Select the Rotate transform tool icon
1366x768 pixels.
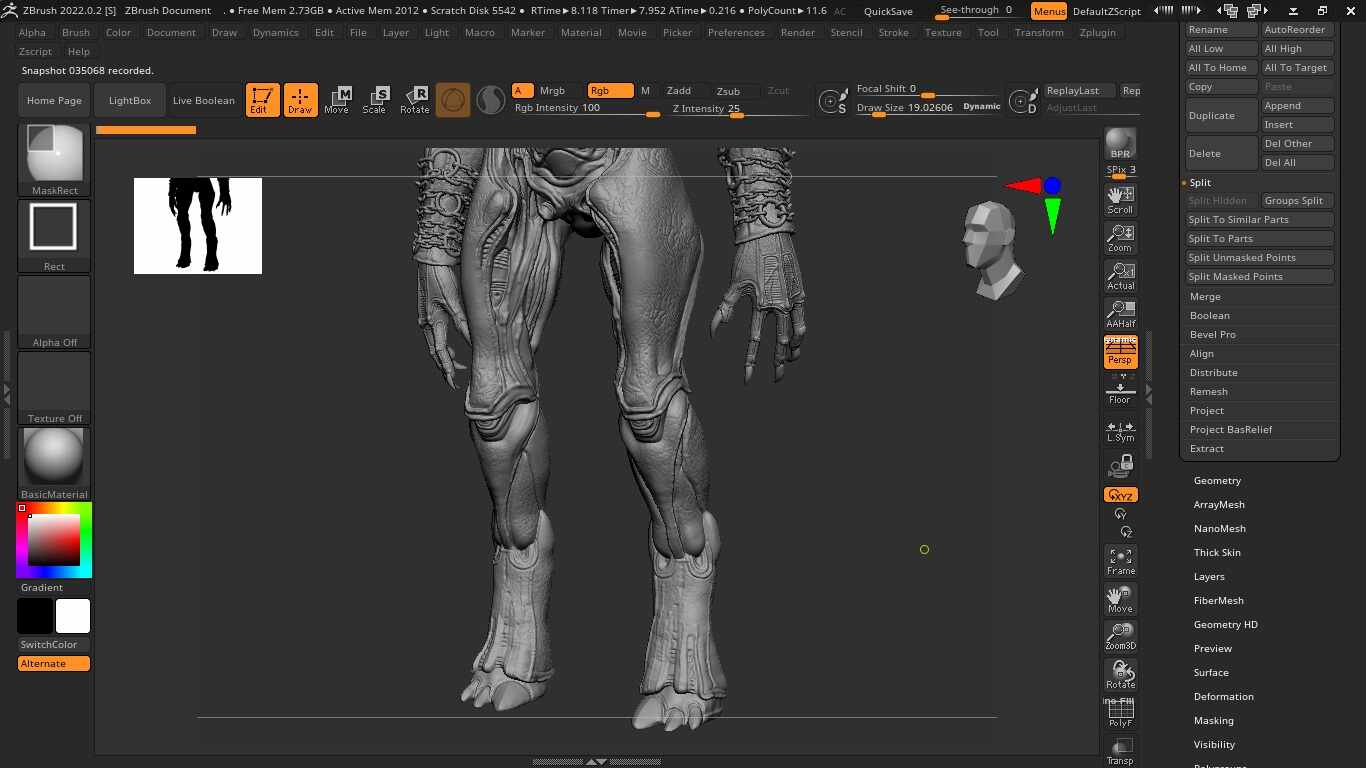(x=414, y=99)
